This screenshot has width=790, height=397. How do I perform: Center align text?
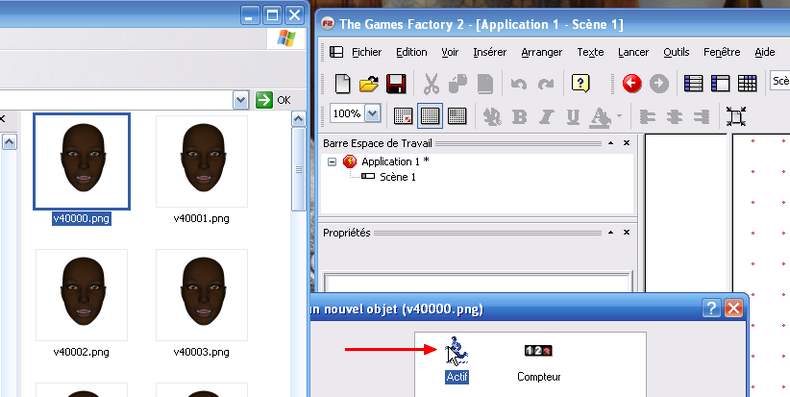[674, 117]
